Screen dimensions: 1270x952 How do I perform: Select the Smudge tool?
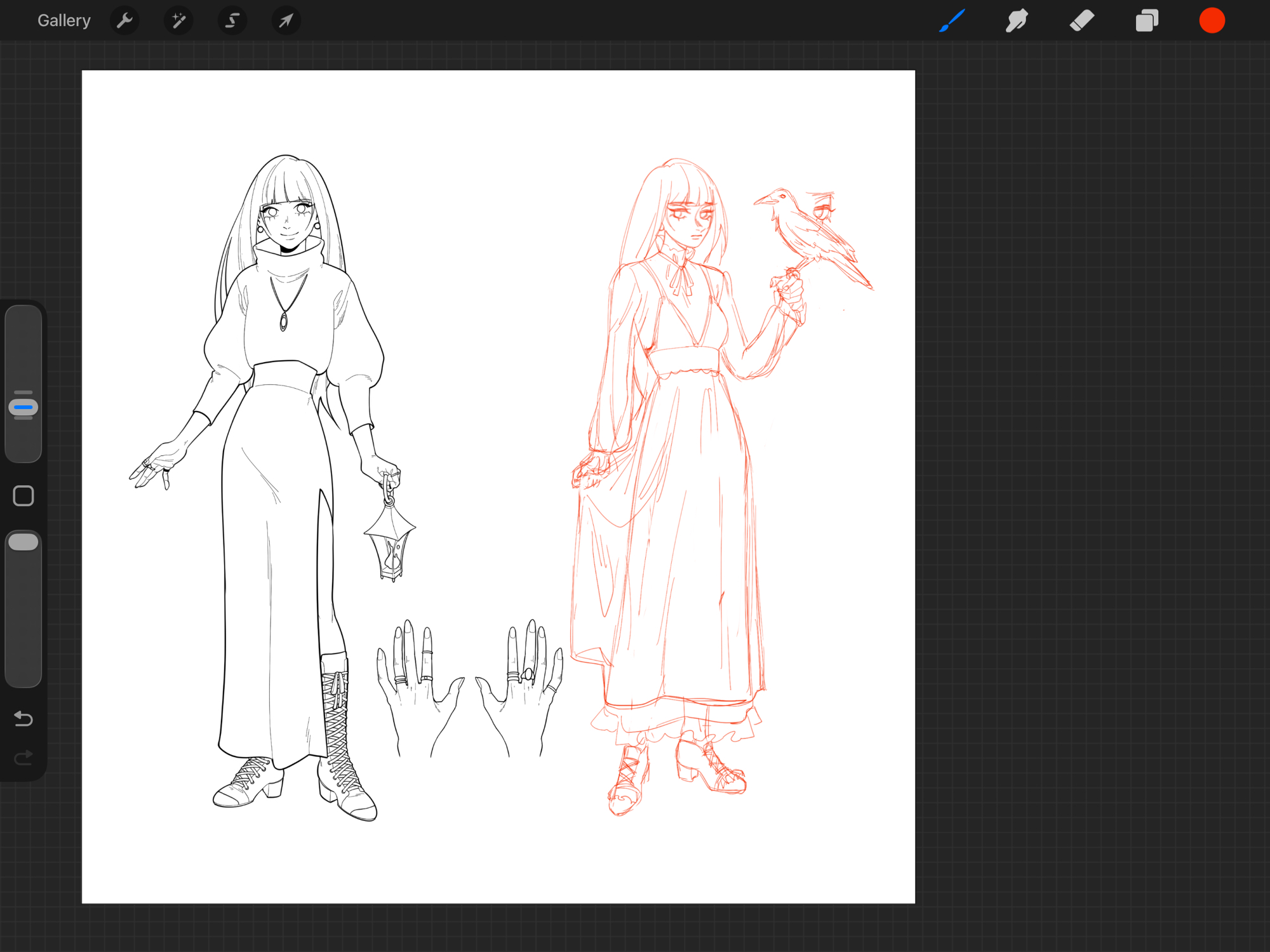(1017, 20)
